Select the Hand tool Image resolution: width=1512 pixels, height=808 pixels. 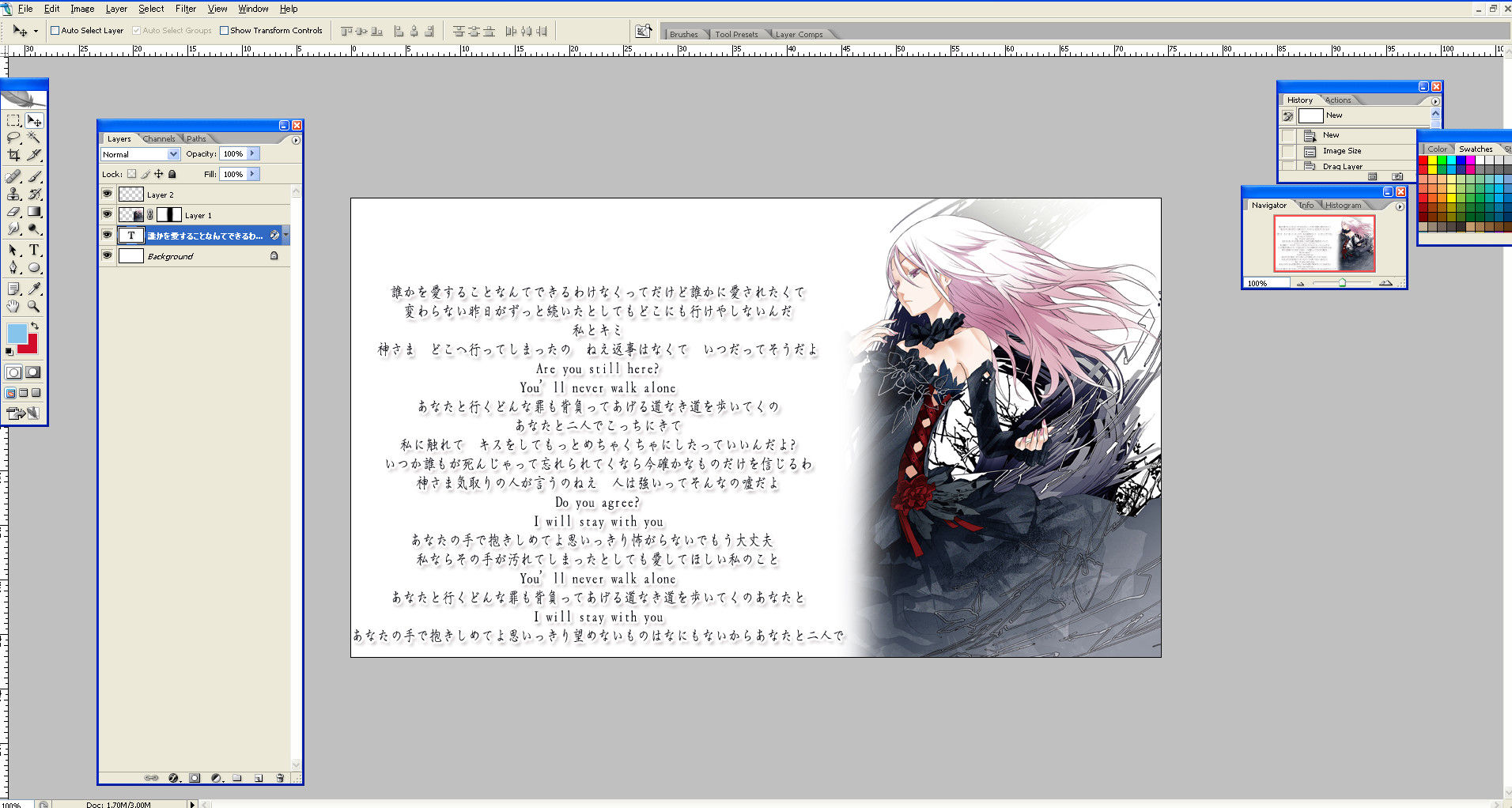tap(13, 306)
